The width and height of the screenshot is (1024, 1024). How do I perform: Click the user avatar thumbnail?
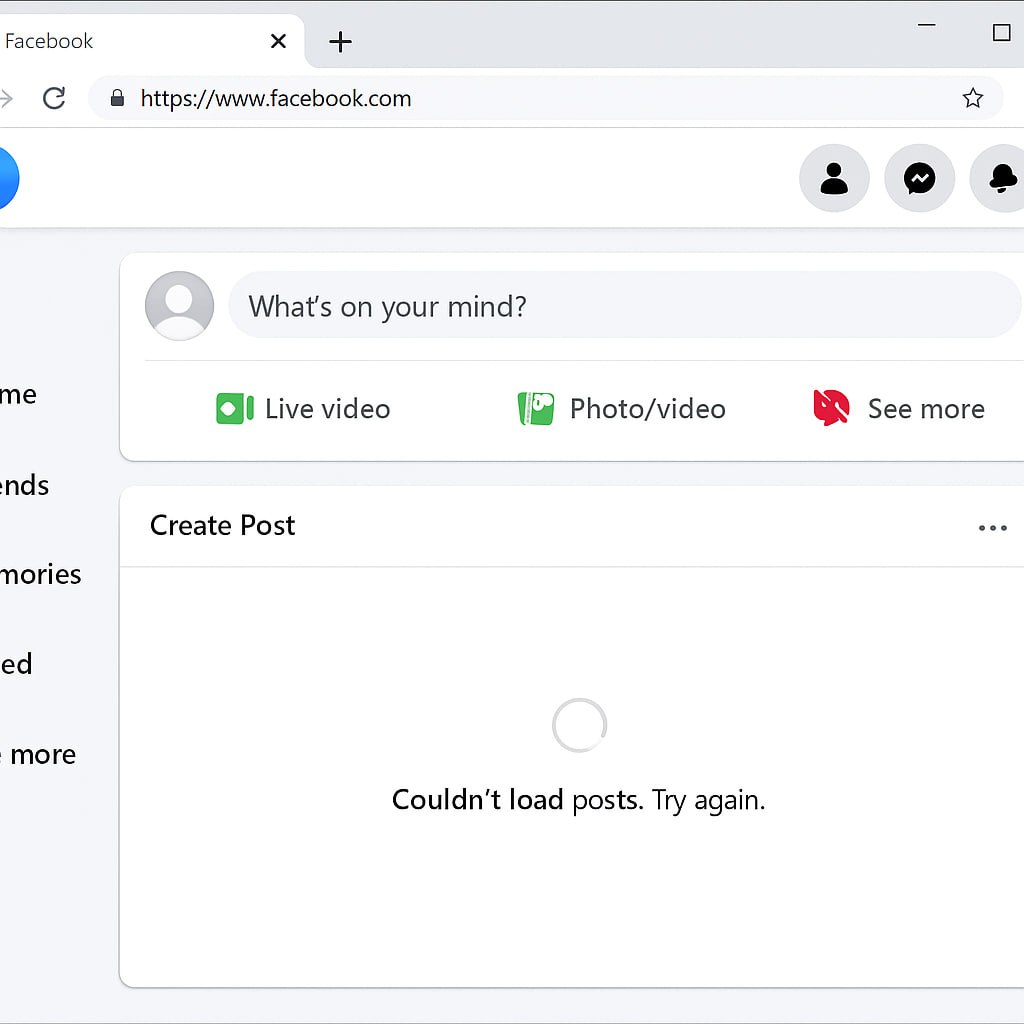(x=180, y=306)
